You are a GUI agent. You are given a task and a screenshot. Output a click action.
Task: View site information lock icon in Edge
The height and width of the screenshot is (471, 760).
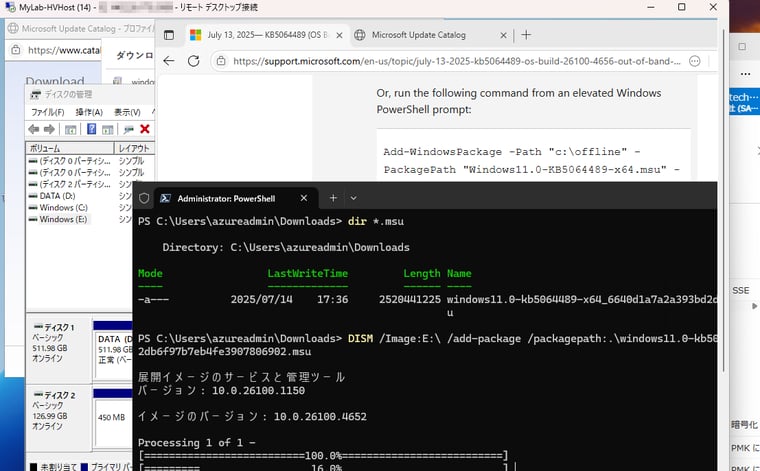pyautogui.click(x=221, y=61)
